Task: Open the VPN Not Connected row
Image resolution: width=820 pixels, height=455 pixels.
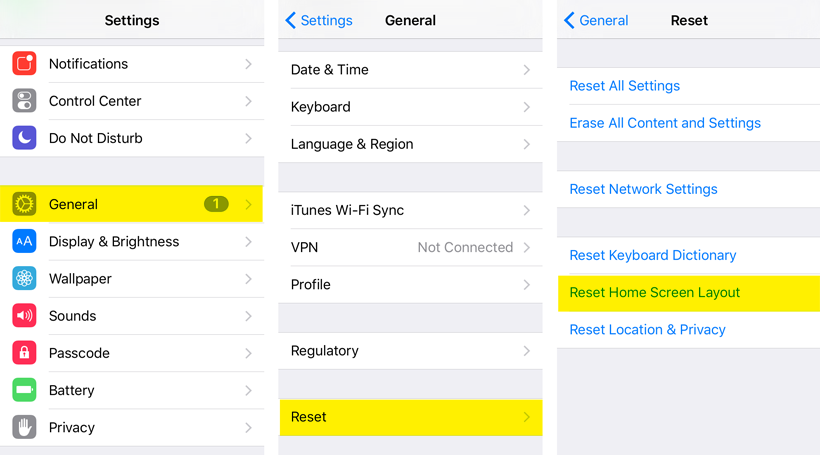Action: tap(410, 247)
